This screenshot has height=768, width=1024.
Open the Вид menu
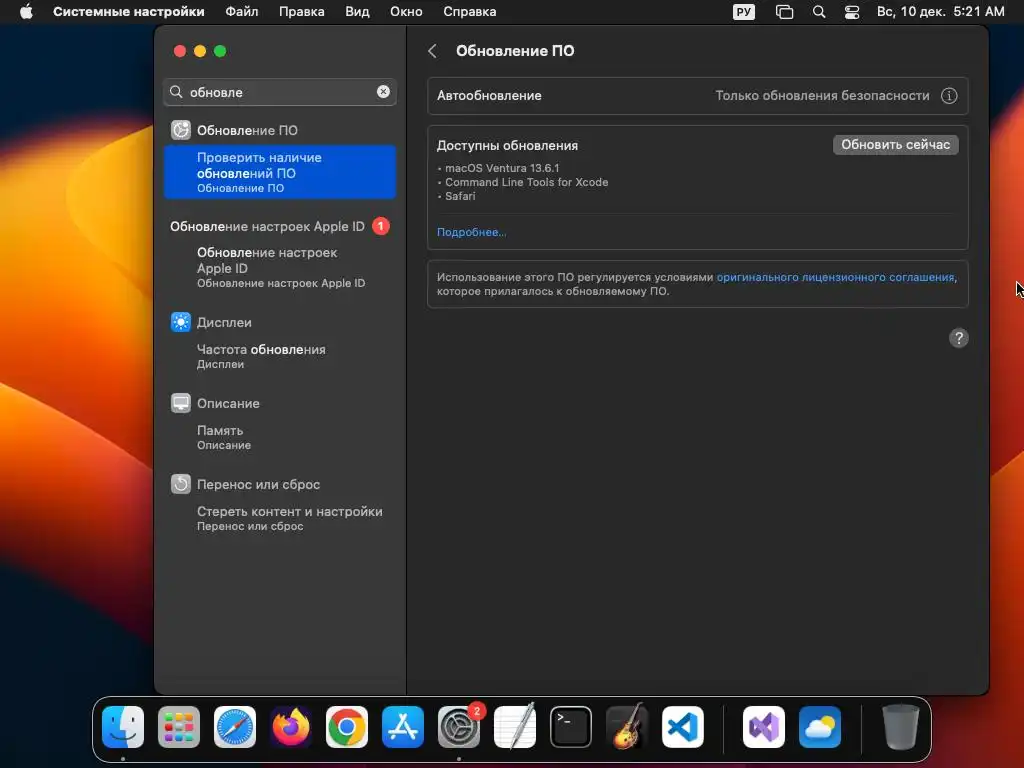click(x=357, y=12)
